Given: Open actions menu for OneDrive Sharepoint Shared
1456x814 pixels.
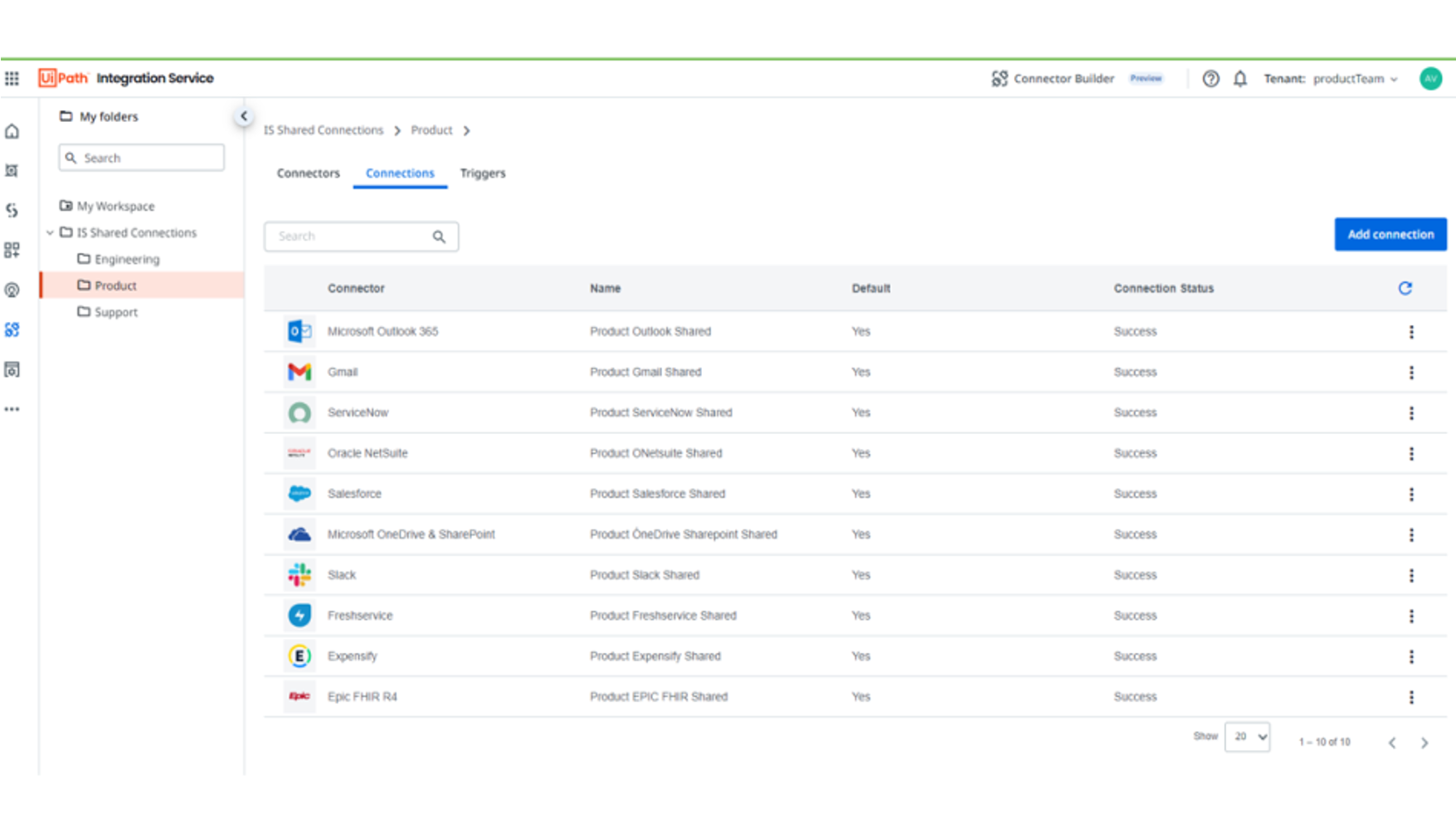Looking at the screenshot, I should tap(1411, 535).
